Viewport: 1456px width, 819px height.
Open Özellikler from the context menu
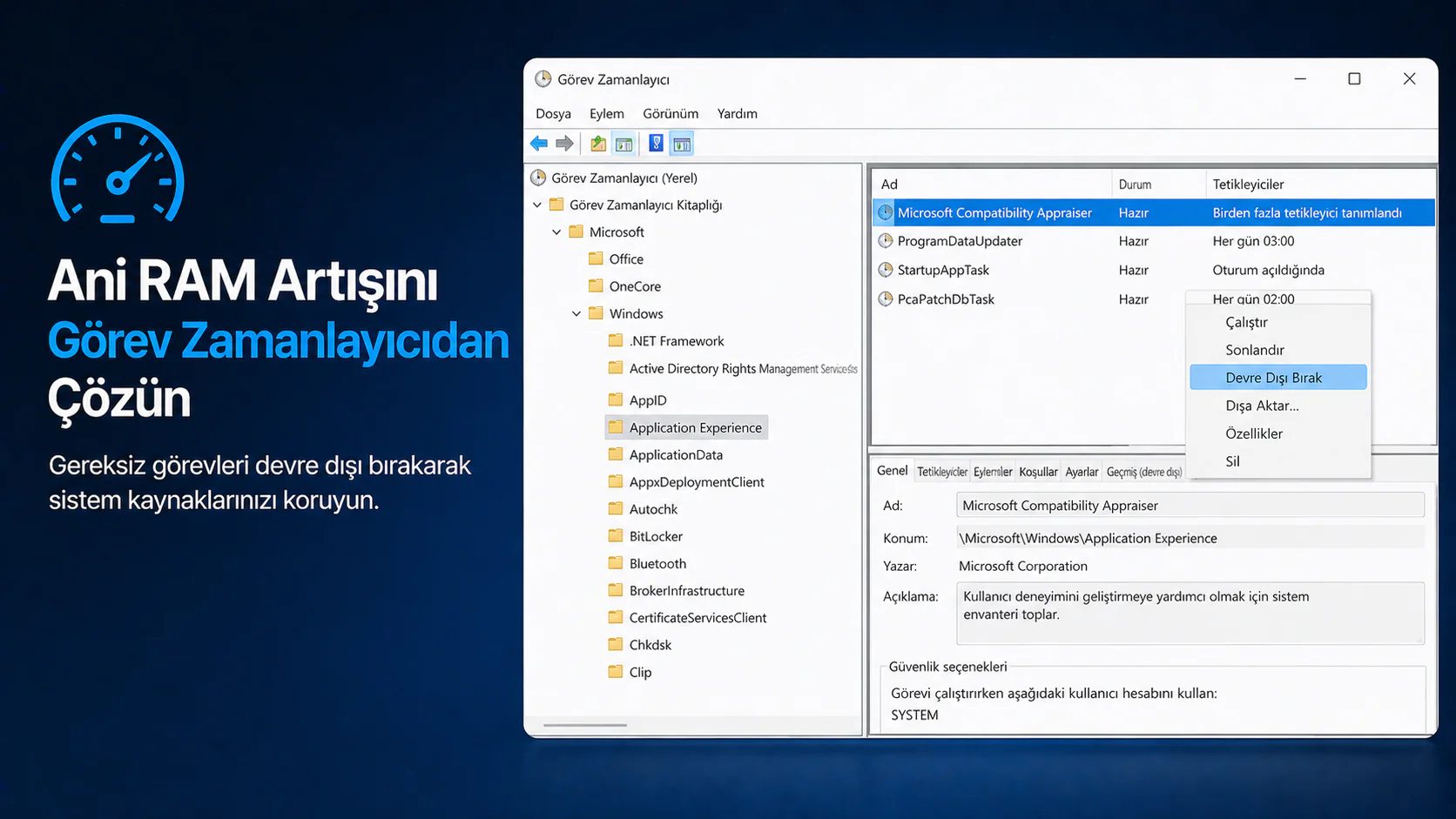tap(1278, 433)
